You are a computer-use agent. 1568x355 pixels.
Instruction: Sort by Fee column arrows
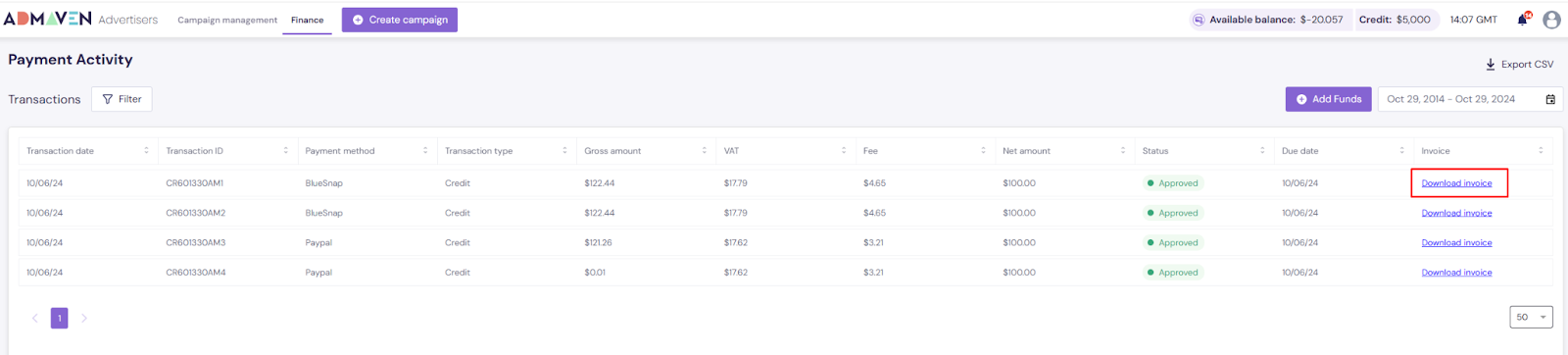(x=983, y=151)
